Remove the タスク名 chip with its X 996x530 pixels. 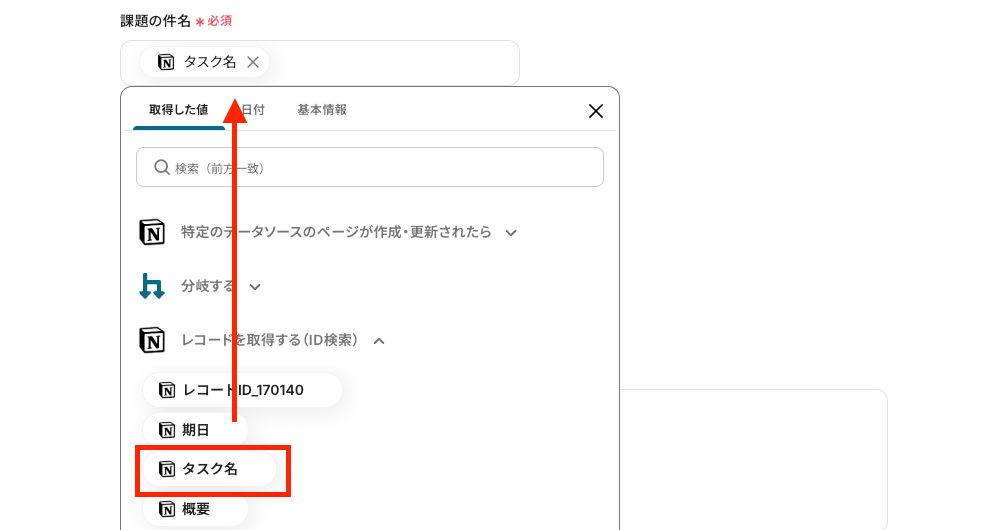pyautogui.click(x=253, y=62)
